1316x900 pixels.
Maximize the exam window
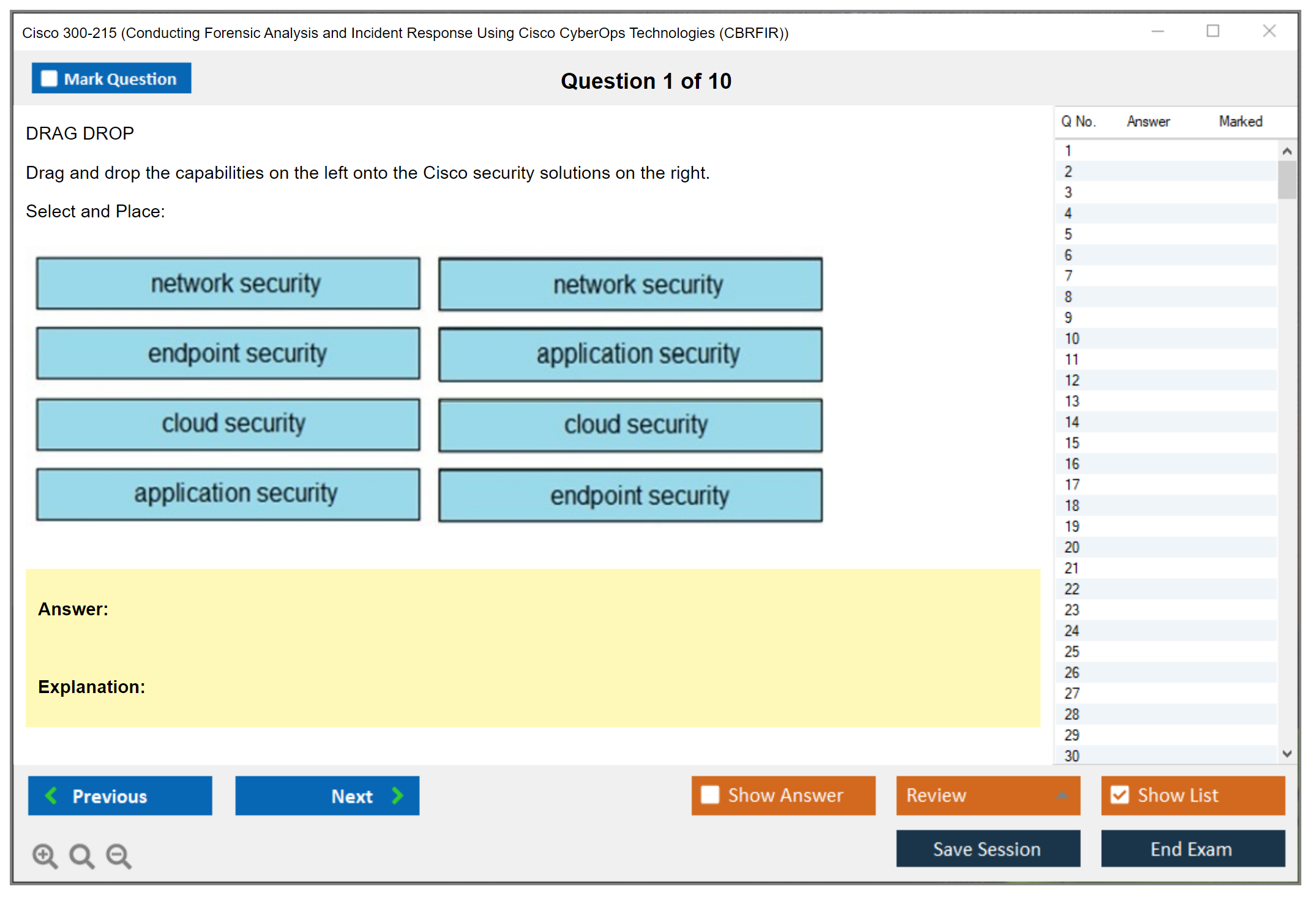(x=1213, y=31)
